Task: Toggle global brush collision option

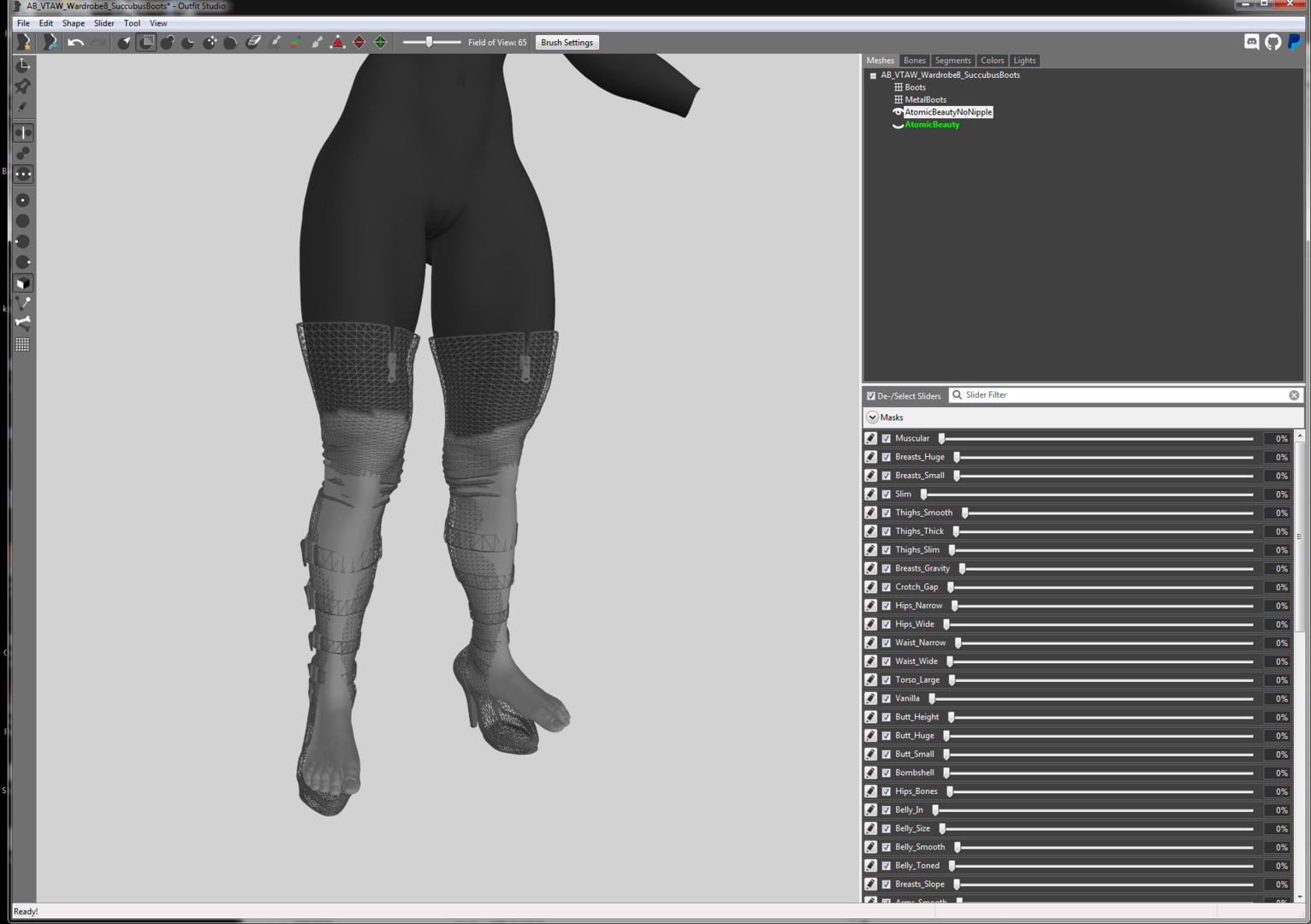Action: (x=23, y=175)
